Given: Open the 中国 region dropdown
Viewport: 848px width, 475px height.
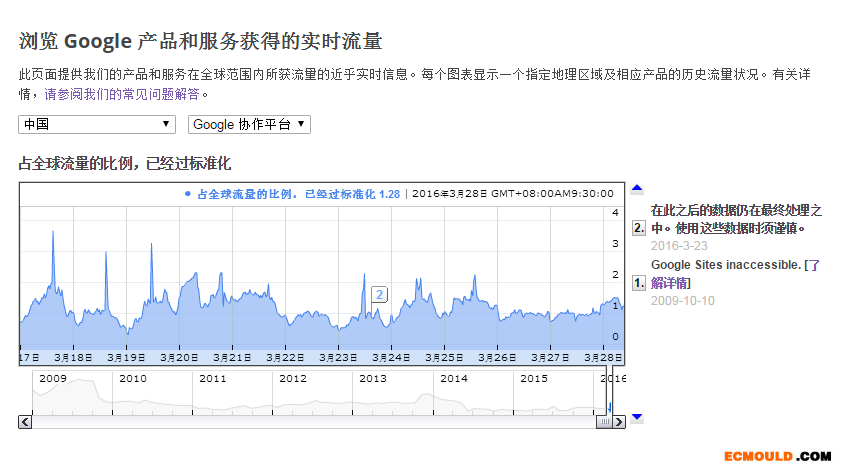Looking at the screenshot, I should tap(98, 124).
